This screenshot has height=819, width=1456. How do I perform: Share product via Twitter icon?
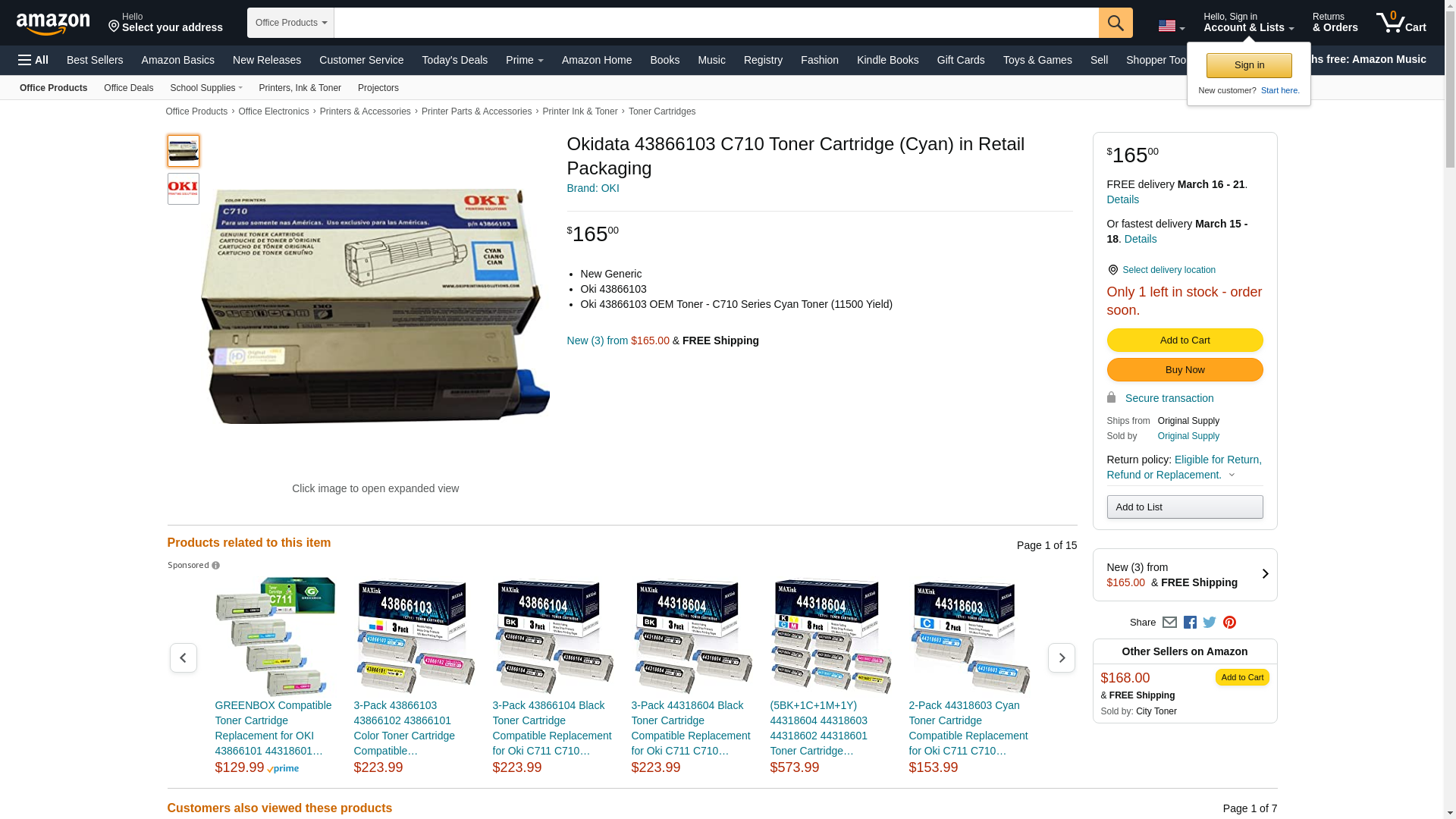[1210, 623]
